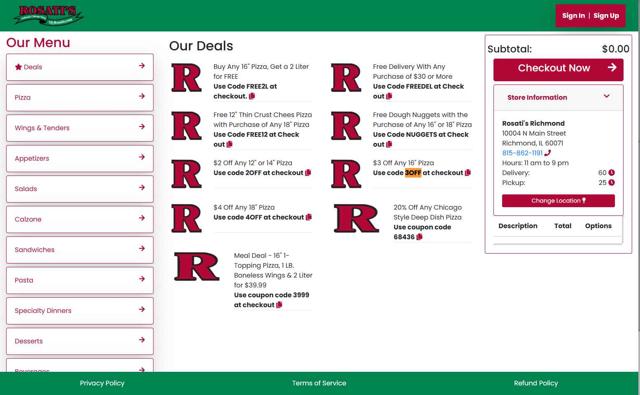Open the Deals menu category
This screenshot has height=395, width=640.
[80, 67]
